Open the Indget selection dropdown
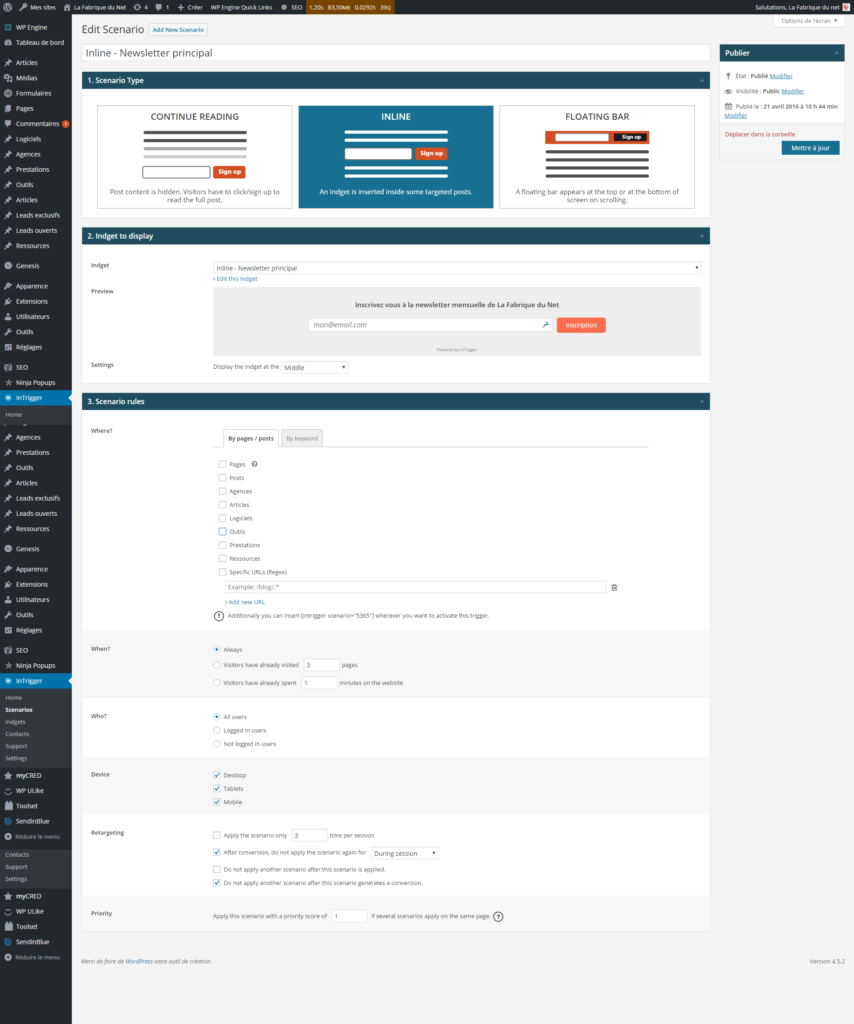 click(x=456, y=268)
